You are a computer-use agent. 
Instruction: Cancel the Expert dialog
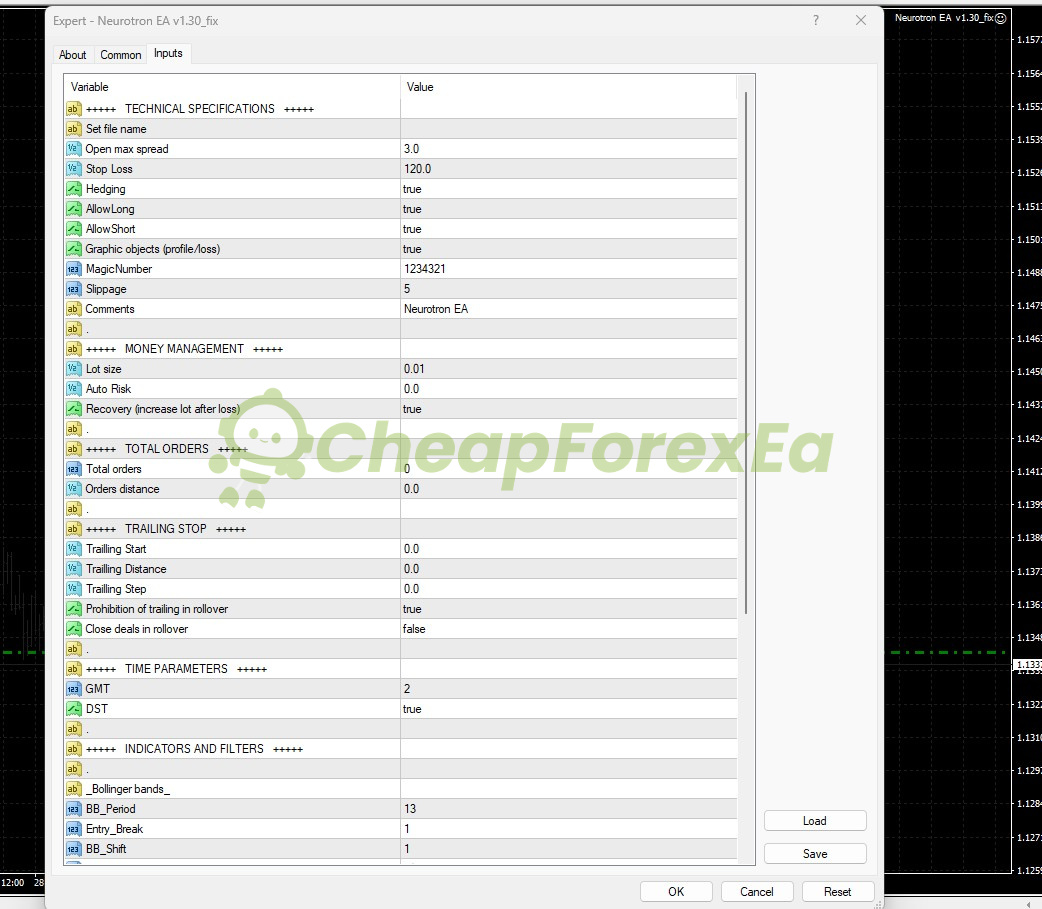(x=757, y=892)
